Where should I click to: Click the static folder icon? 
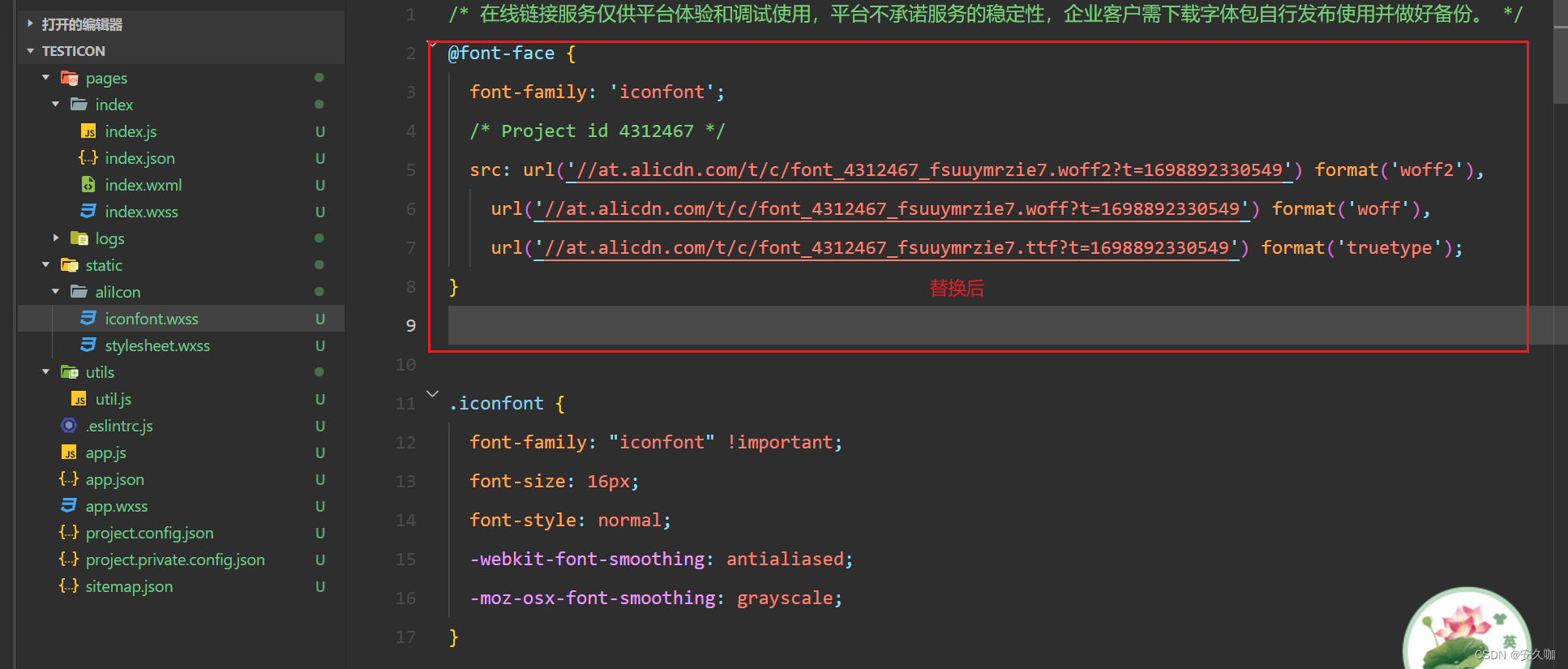coord(70,265)
